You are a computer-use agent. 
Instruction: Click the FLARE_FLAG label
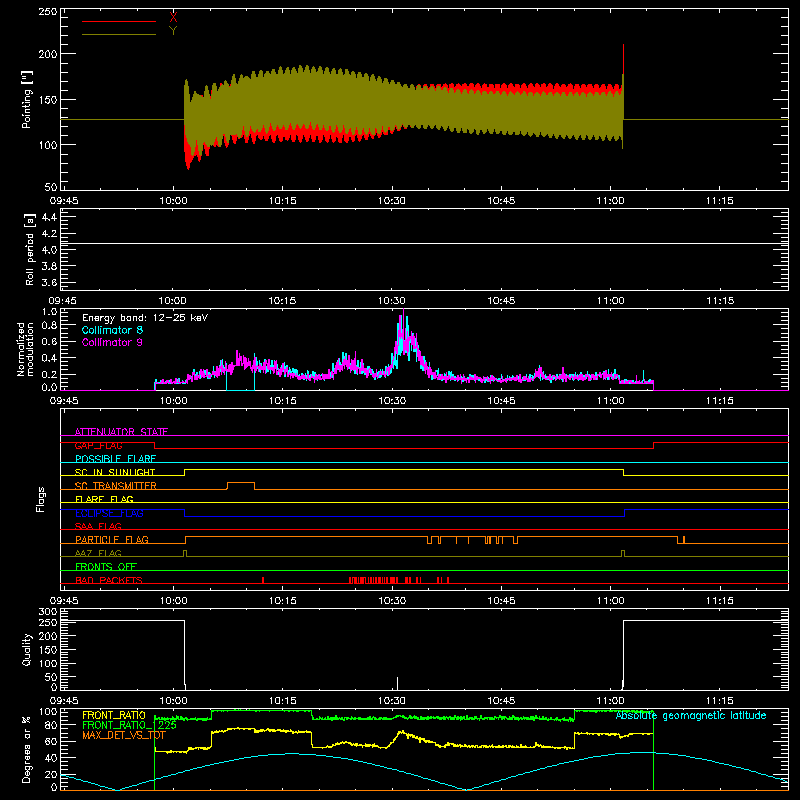[x=104, y=499]
